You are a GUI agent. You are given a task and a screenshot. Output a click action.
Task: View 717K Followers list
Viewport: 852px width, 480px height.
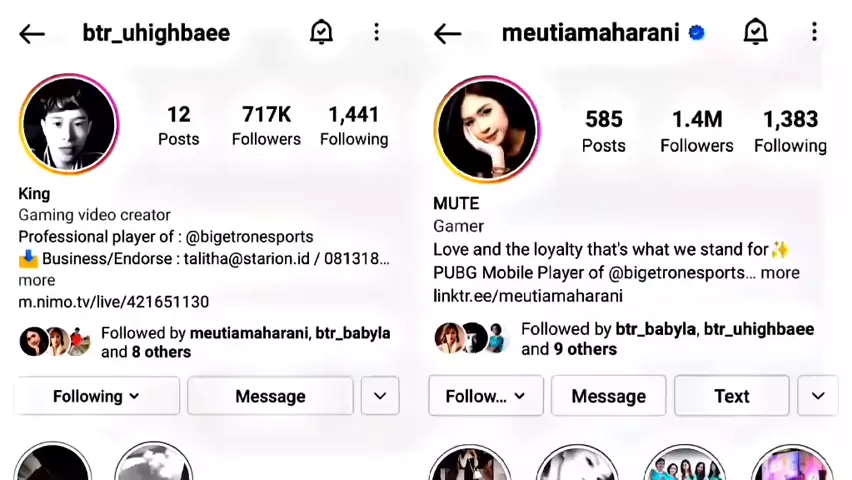266,126
